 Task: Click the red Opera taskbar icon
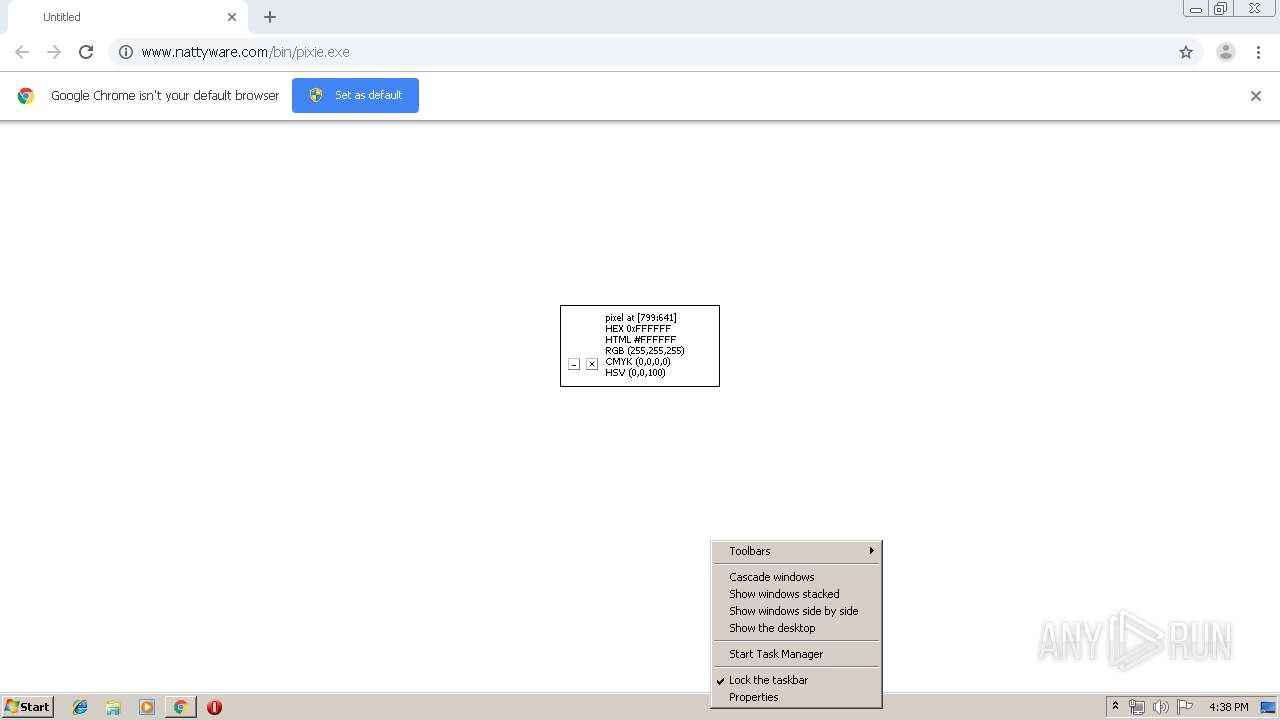214,707
